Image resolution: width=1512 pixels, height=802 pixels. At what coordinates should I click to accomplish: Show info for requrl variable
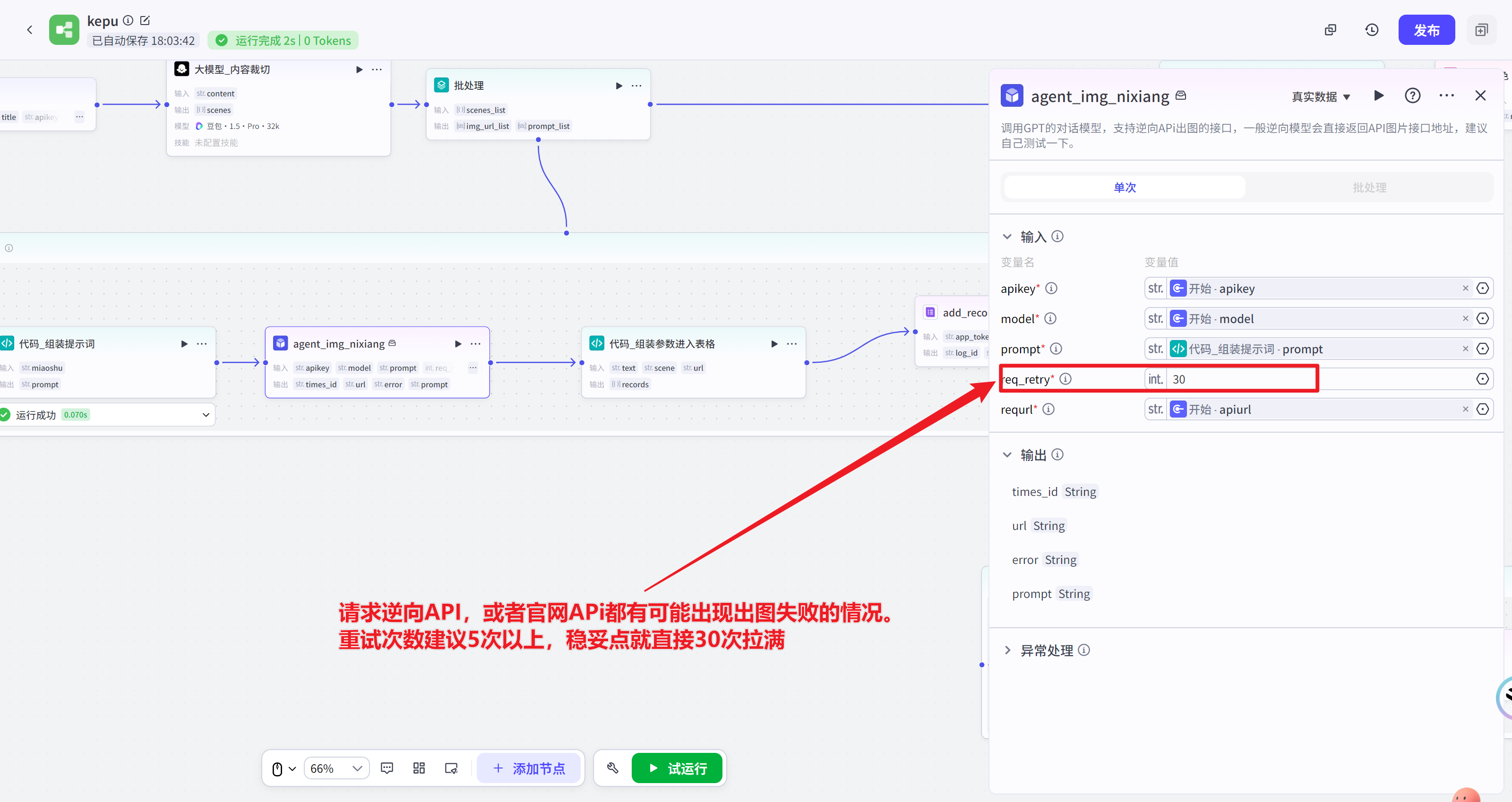point(1048,410)
